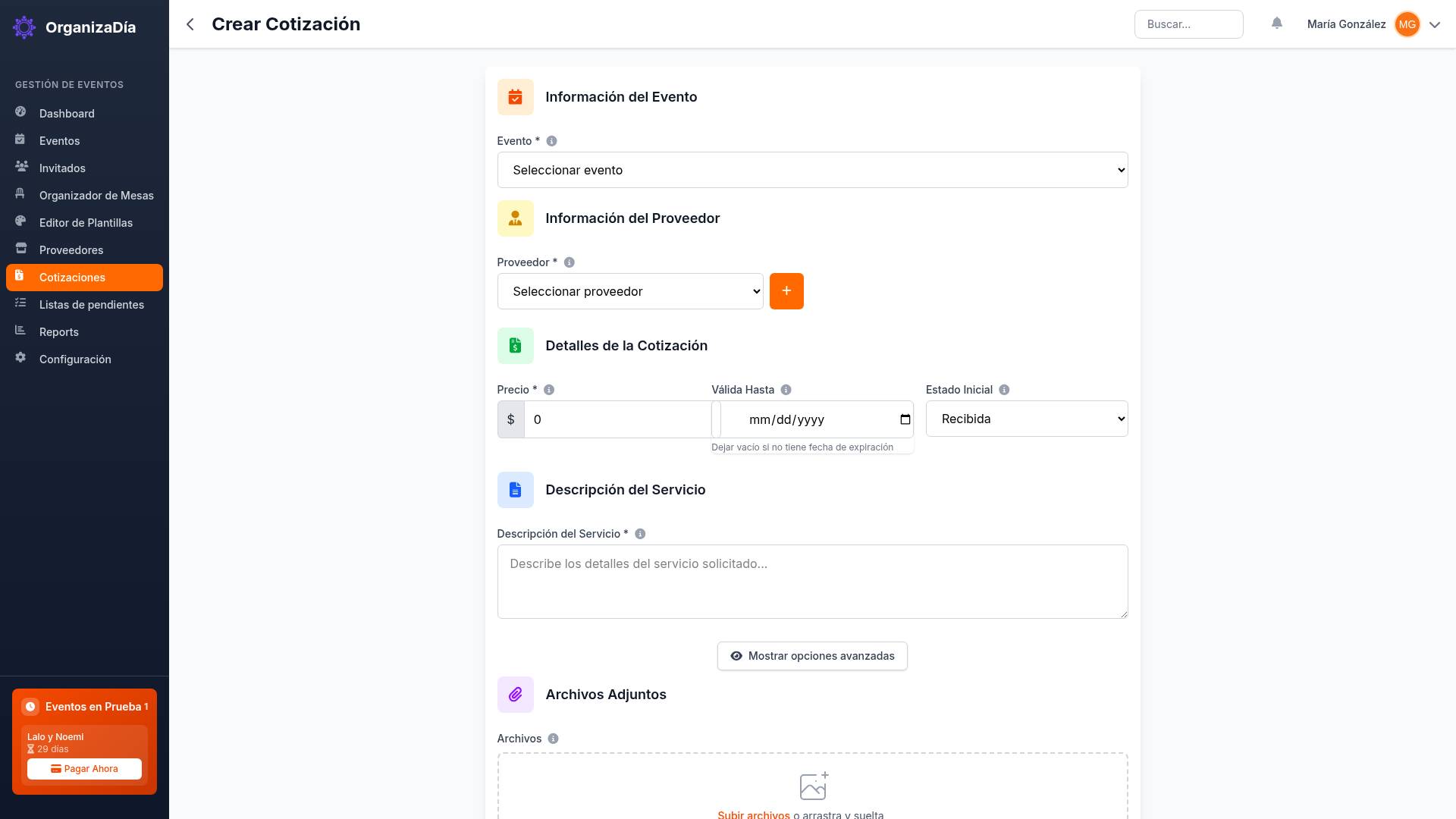
Task: Click the notification bell icon
Action: (1277, 24)
